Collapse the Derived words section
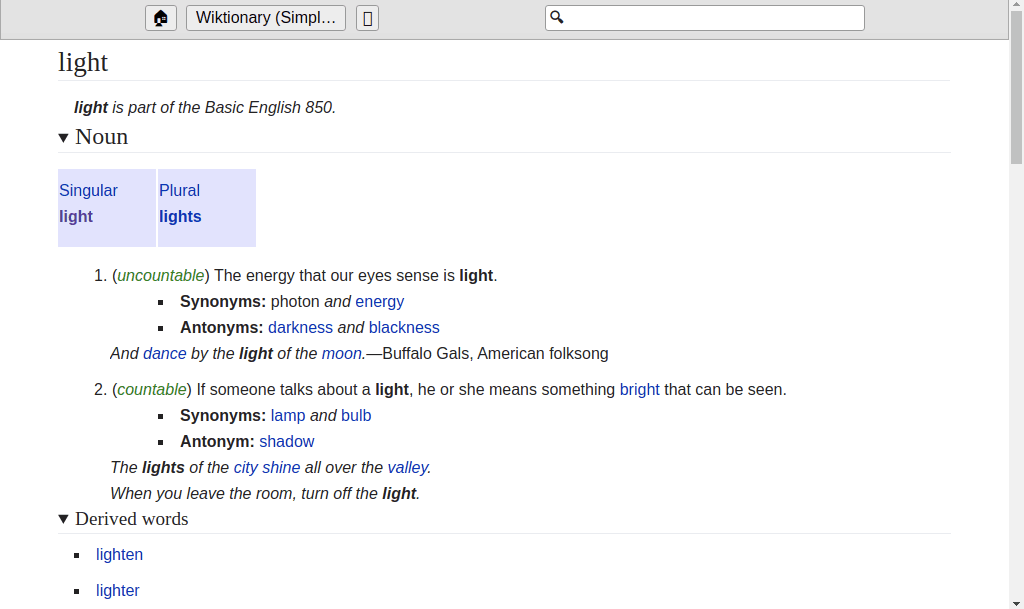 coord(64,519)
